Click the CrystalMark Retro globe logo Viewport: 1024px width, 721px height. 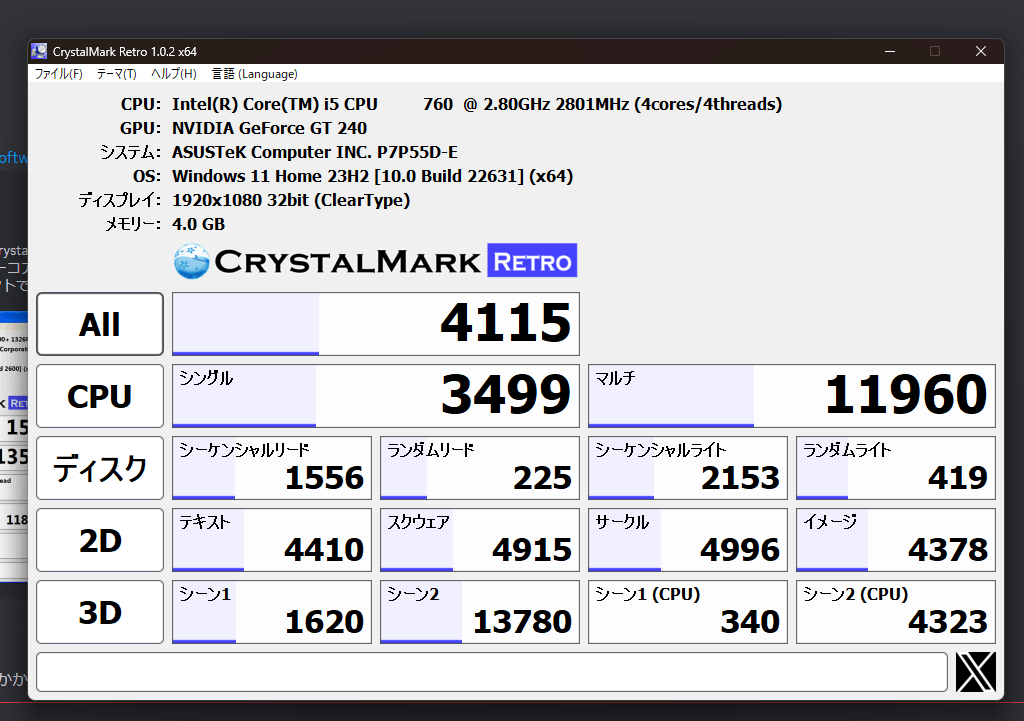pyautogui.click(x=191, y=261)
